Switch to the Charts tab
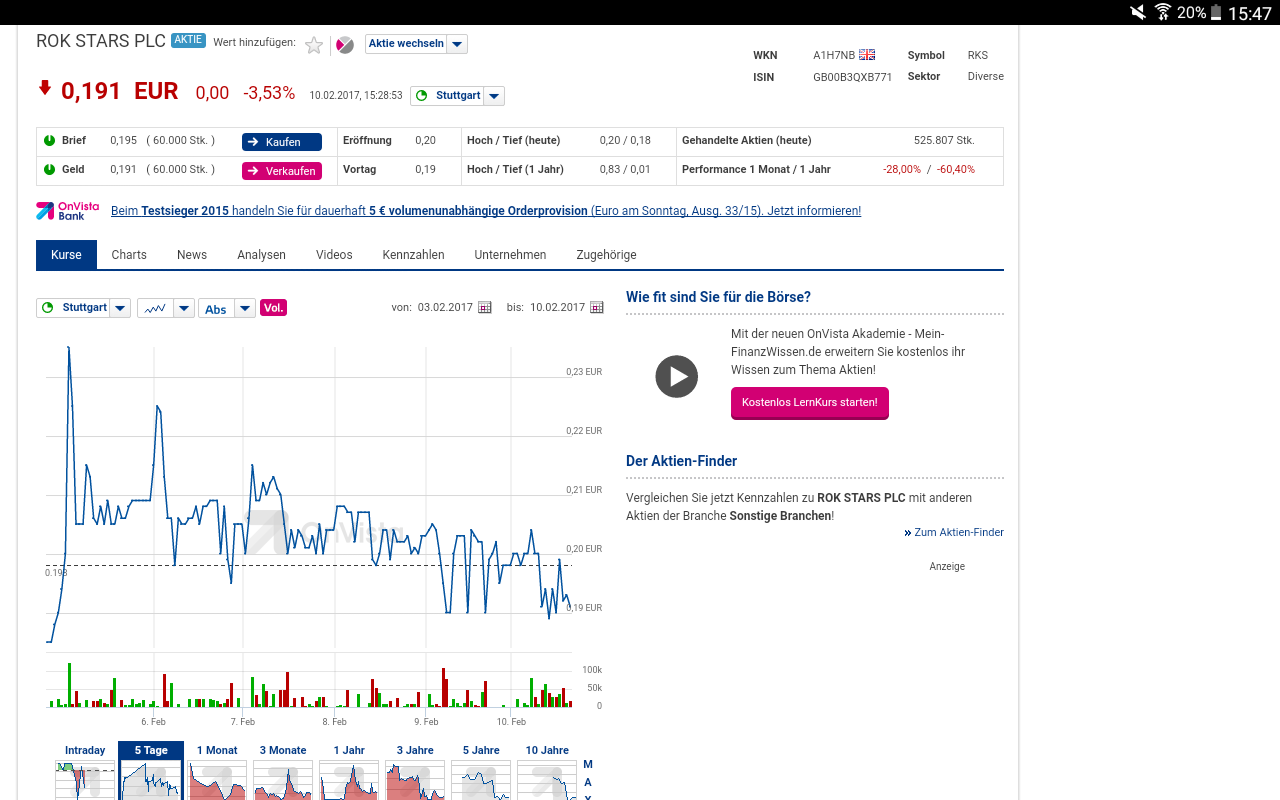The width and height of the screenshot is (1280, 800). pos(129,255)
